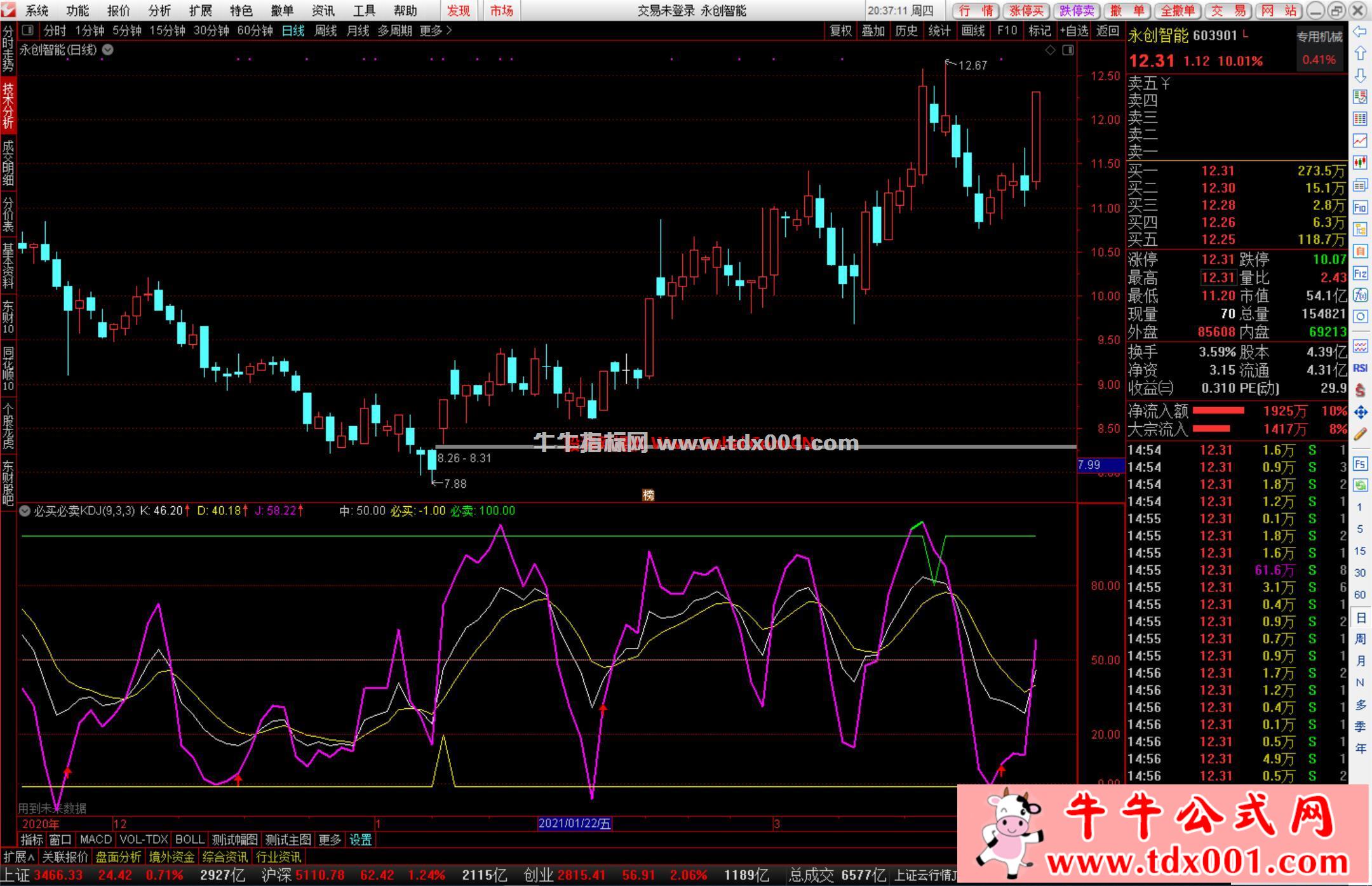Image resolution: width=1372 pixels, height=886 pixels.
Task: Open the 报价 menu
Action: click(119, 11)
